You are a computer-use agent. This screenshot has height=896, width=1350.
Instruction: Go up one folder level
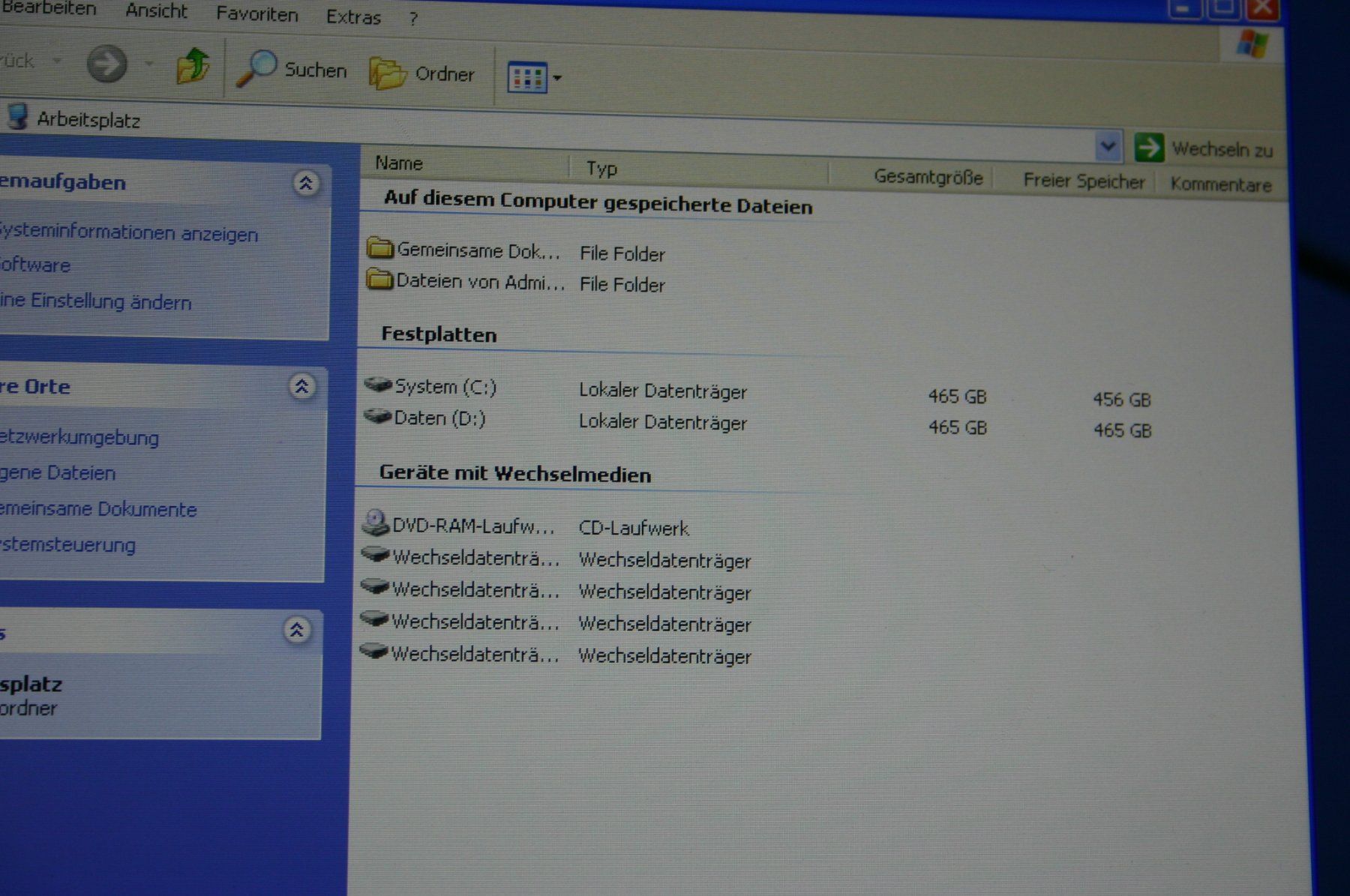[x=193, y=67]
